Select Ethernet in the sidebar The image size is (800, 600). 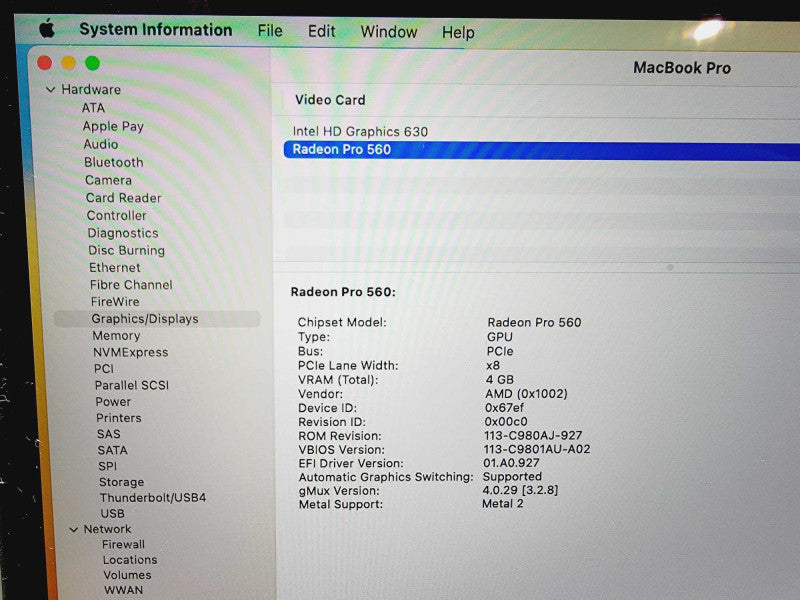point(115,267)
